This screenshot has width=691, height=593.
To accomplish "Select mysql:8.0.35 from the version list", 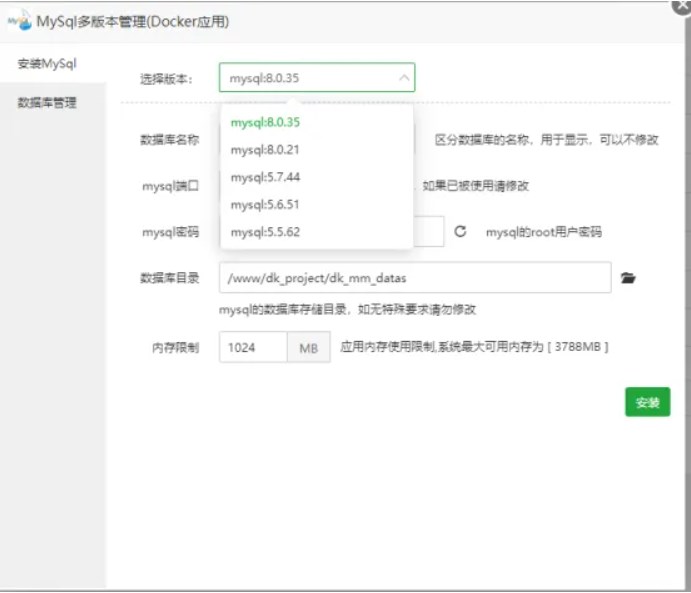I will 266,123.
